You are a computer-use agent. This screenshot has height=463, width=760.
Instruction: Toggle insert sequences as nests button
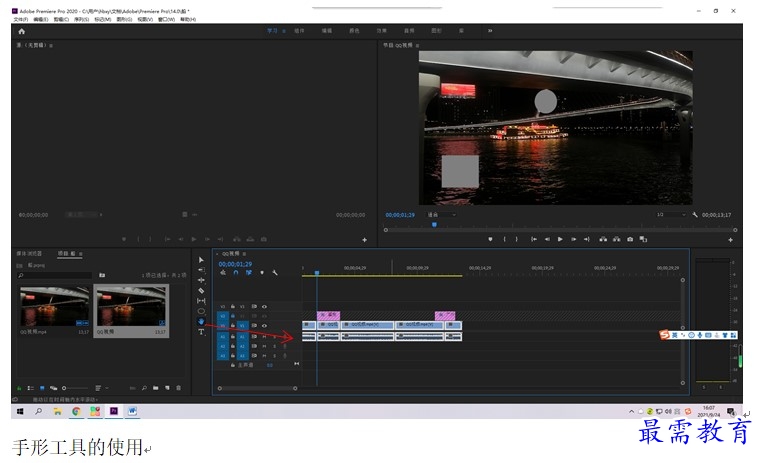[223, 273]
